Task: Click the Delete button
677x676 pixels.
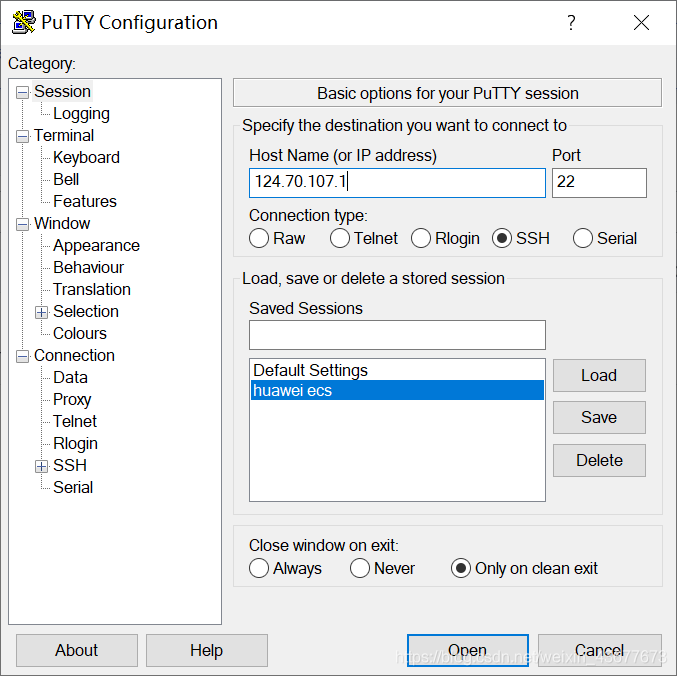Action: pos(599,460)
